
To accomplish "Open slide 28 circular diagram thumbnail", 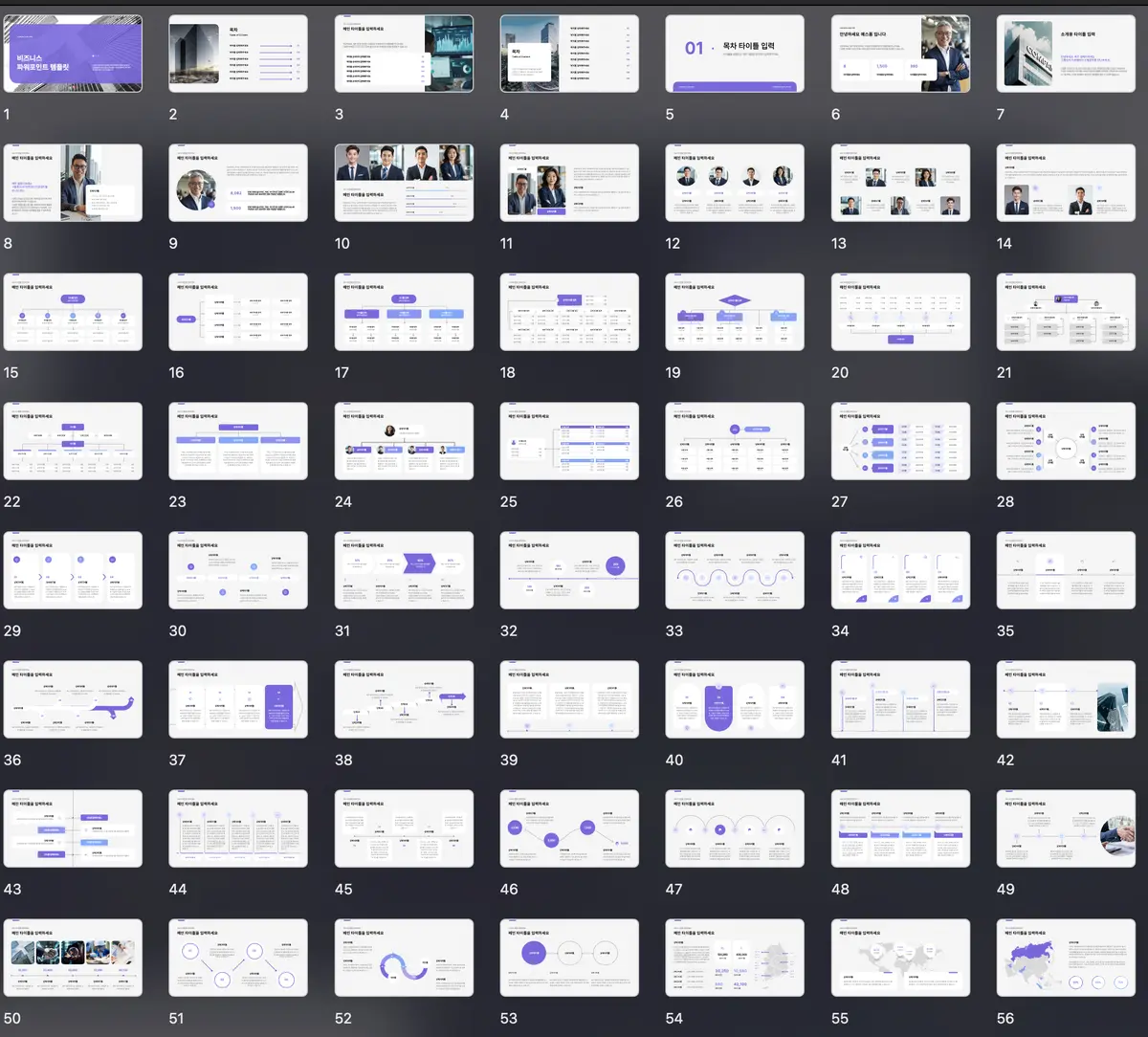I will pyautogui.click(x=1066, y=441).
